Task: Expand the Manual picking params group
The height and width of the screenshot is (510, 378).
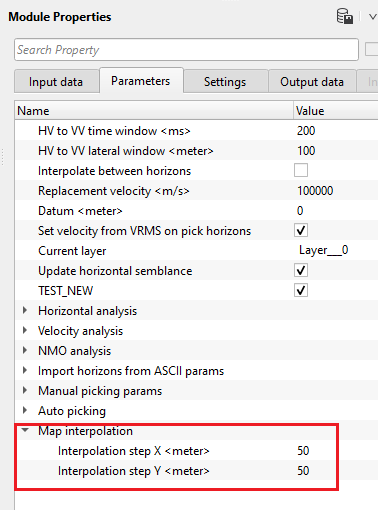Action: (x=25, y=390)
